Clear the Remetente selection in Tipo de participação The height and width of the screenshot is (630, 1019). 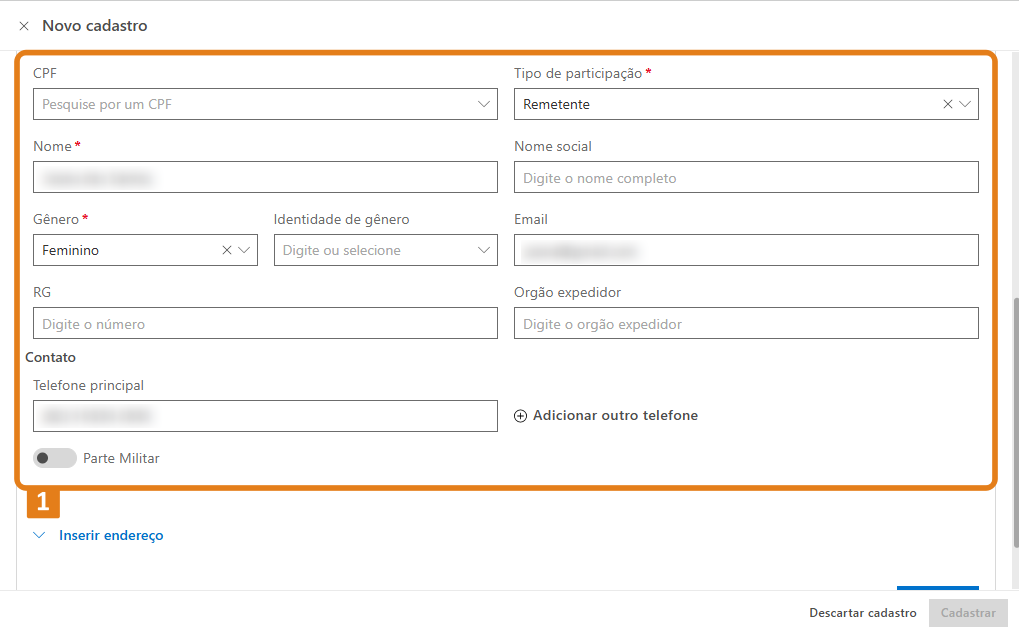947,104
